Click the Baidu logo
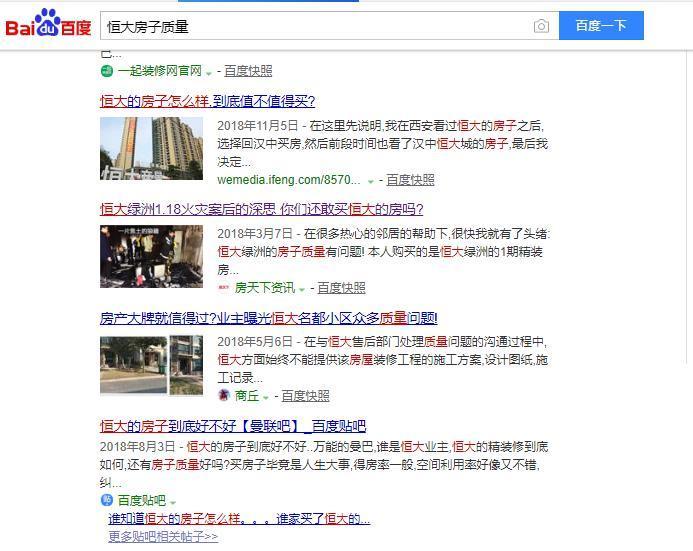Screen dimensions: 693x551 coord(48,24)
